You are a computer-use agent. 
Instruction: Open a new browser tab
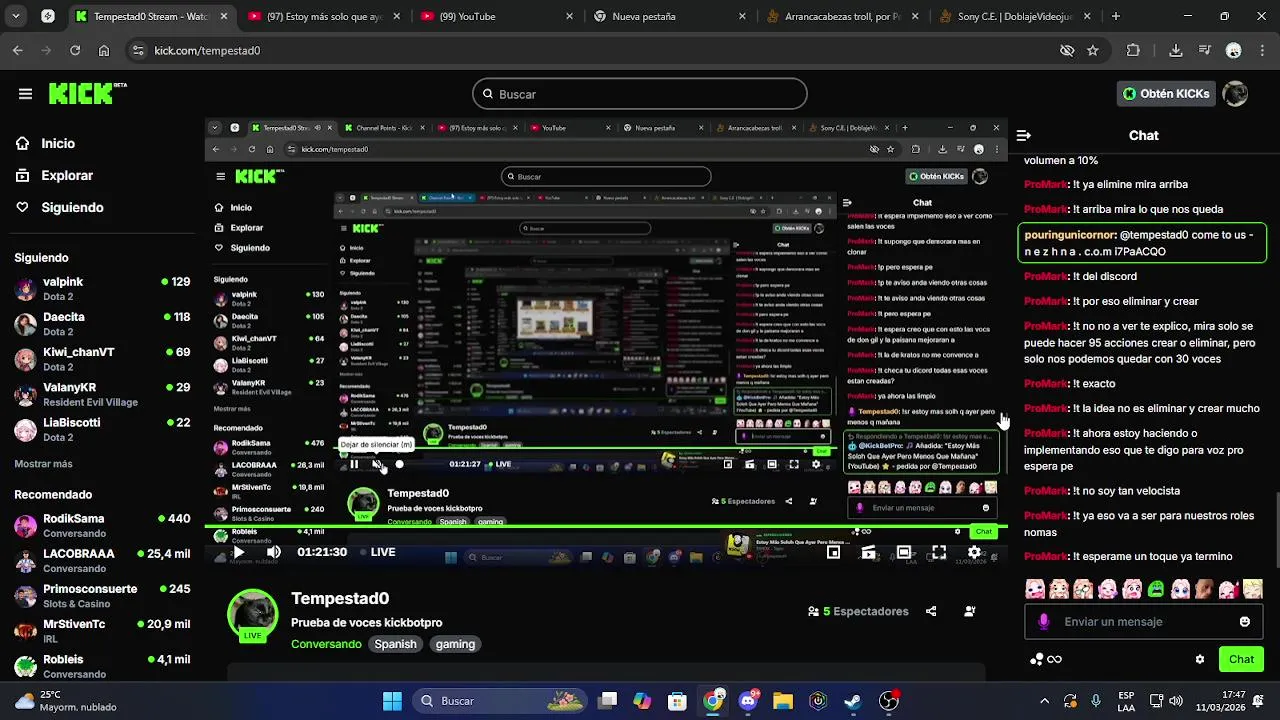1116,16
